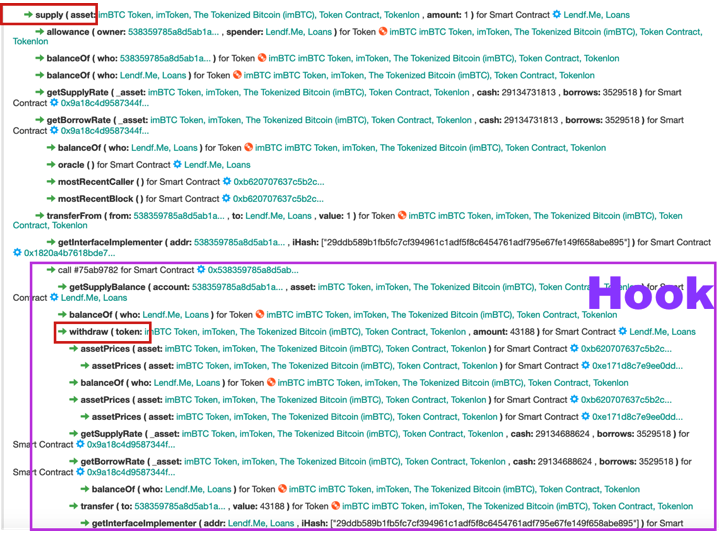The height and width of the screenshot is (533, 719).
Task: Expand the transferFrom call arrow
Action: point(40,215)
